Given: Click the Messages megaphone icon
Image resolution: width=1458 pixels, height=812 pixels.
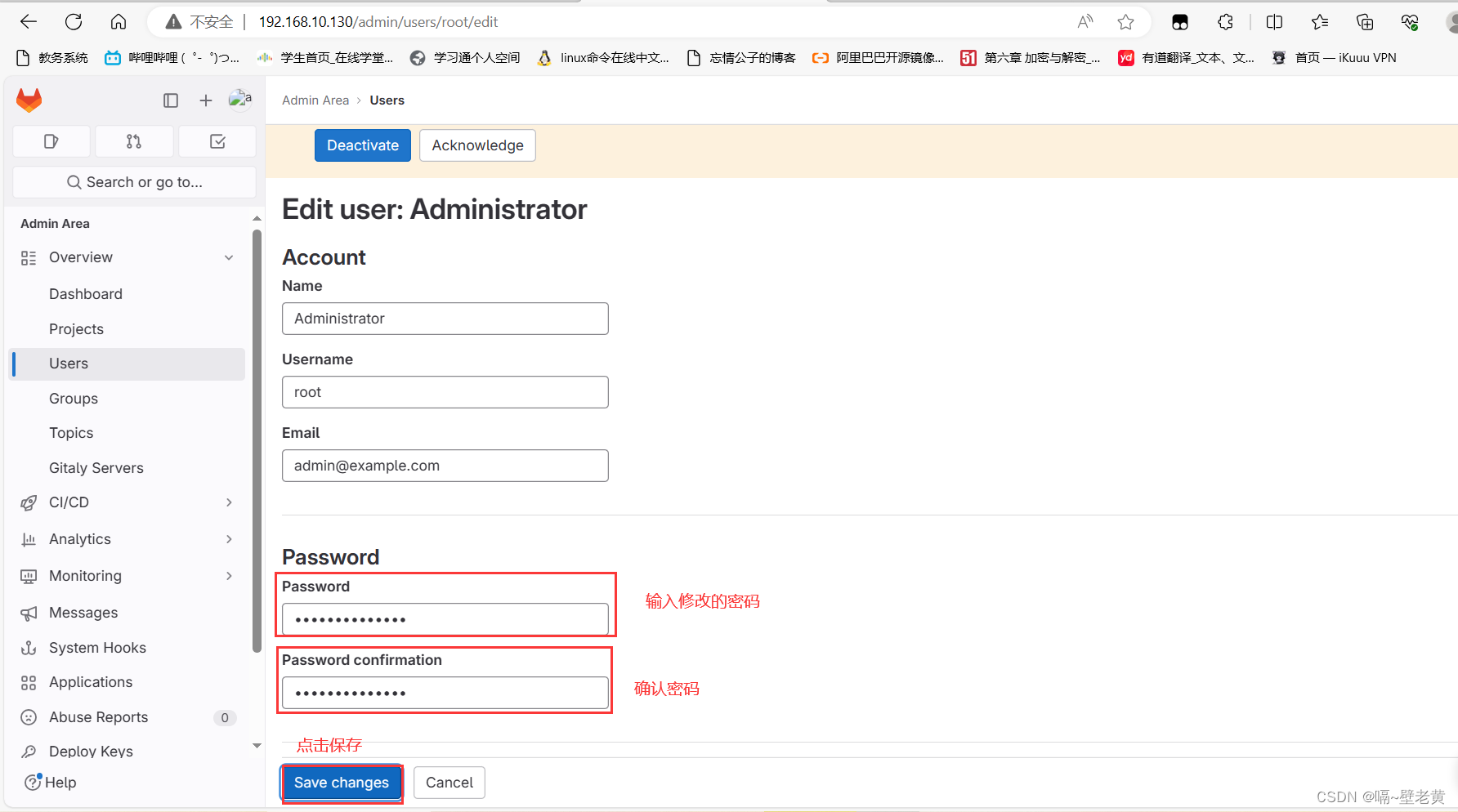Looking at the screenshot, I should click(x=29, y=613).
